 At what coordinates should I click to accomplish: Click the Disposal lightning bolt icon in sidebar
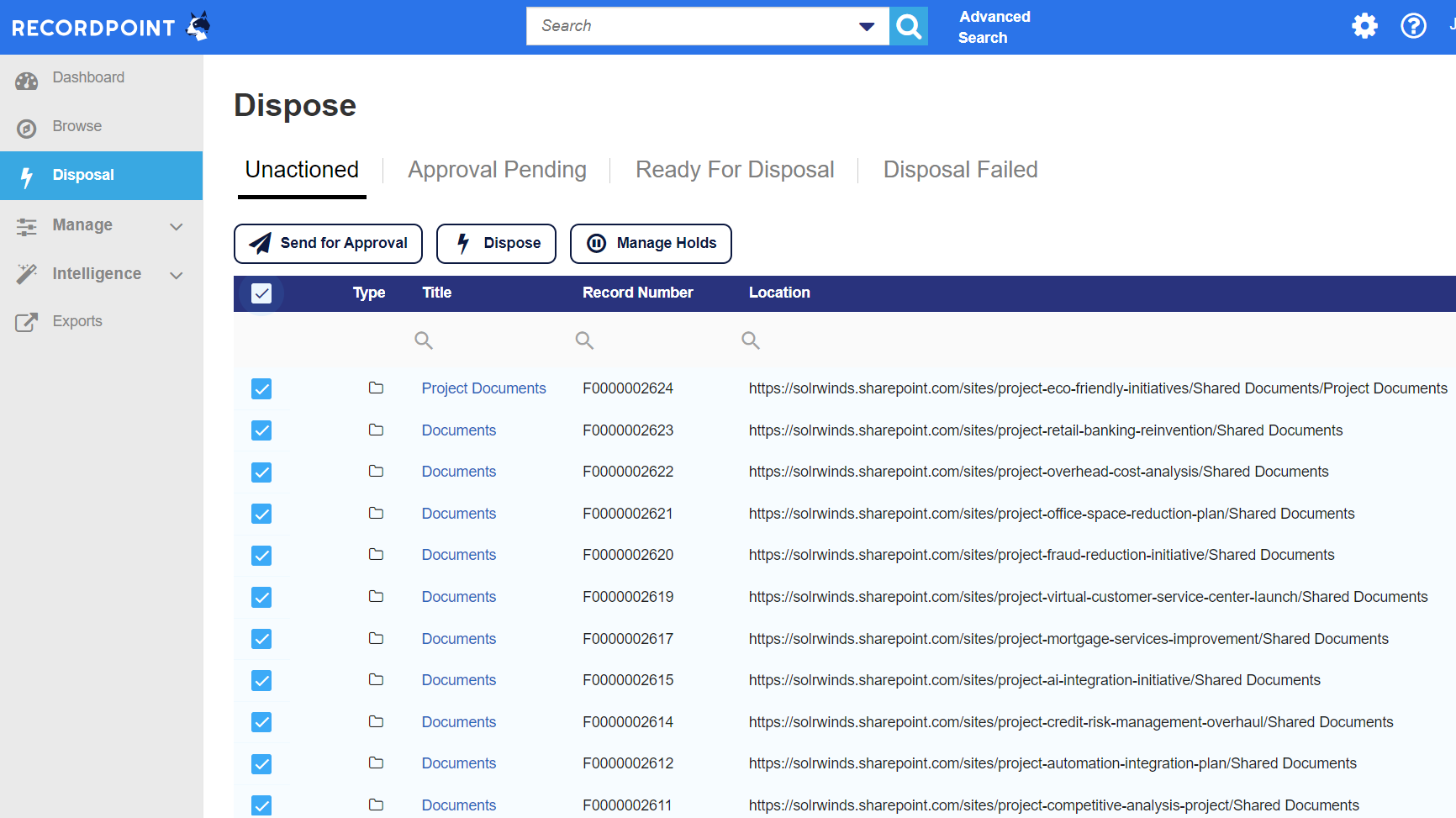pos(27,177)
